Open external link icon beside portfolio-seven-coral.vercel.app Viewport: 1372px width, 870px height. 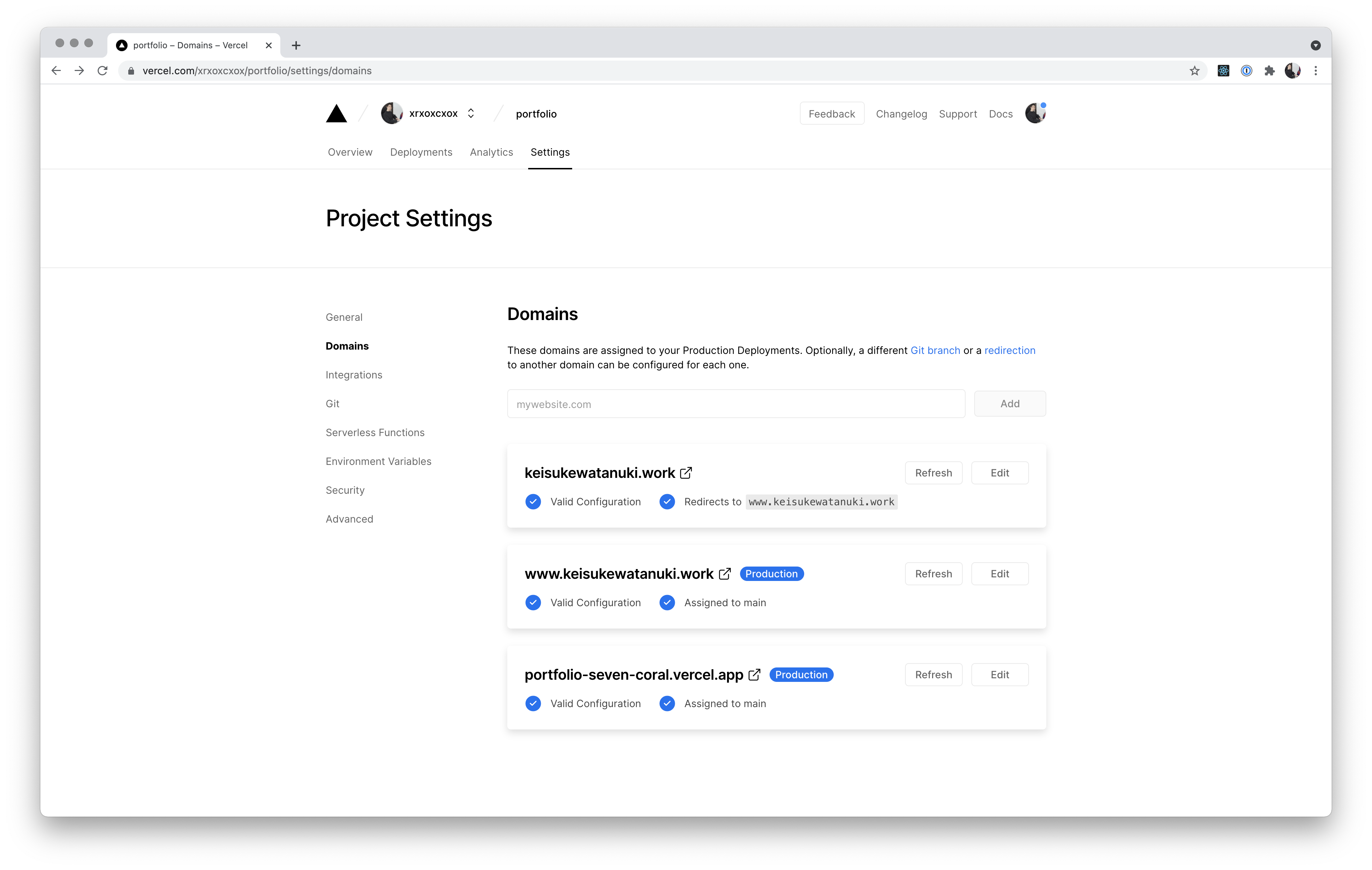tap(754, 674)
